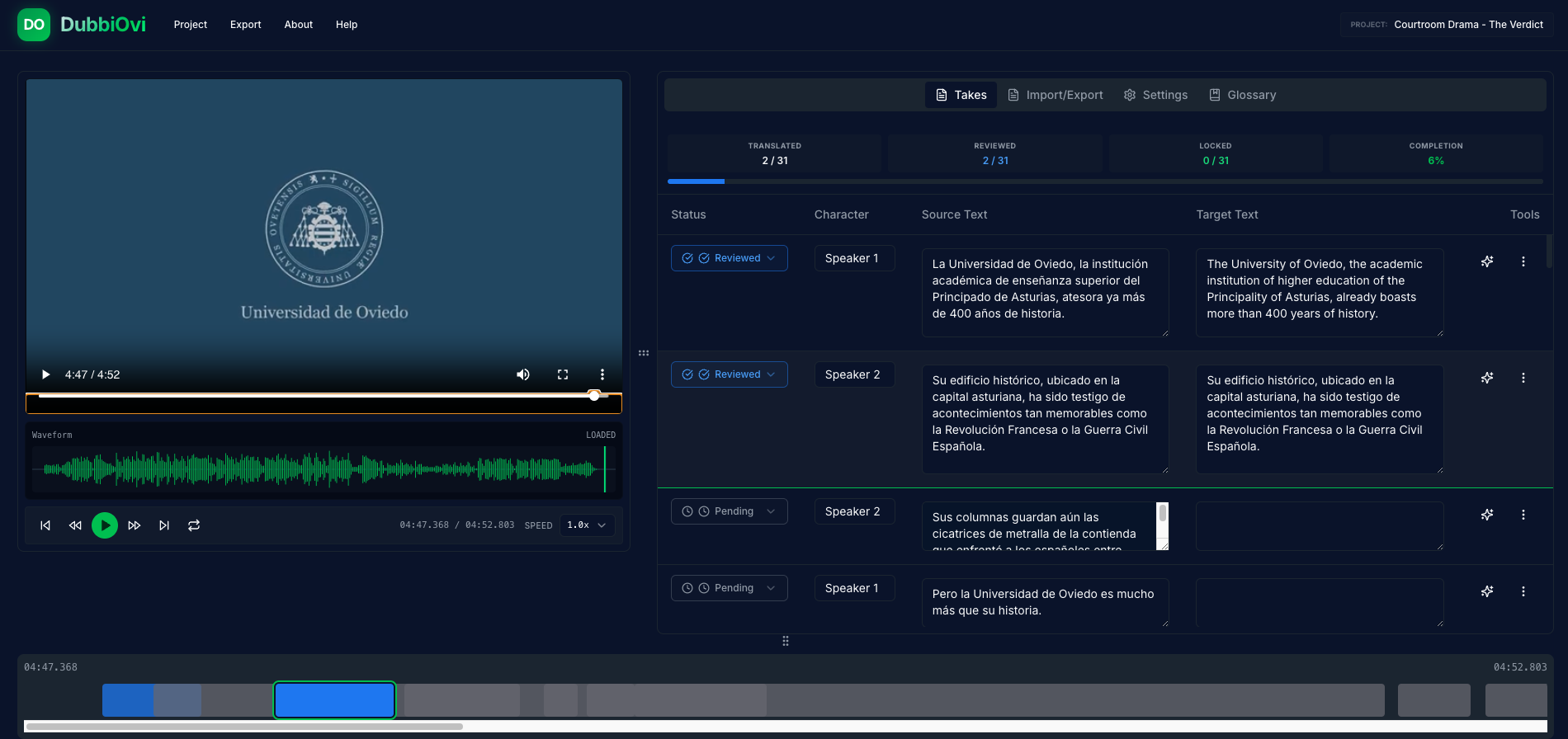Enter fullscreen mode on the video player
Image resolution: width=1568 pixels, height=739 pixels.
point(563,374)
